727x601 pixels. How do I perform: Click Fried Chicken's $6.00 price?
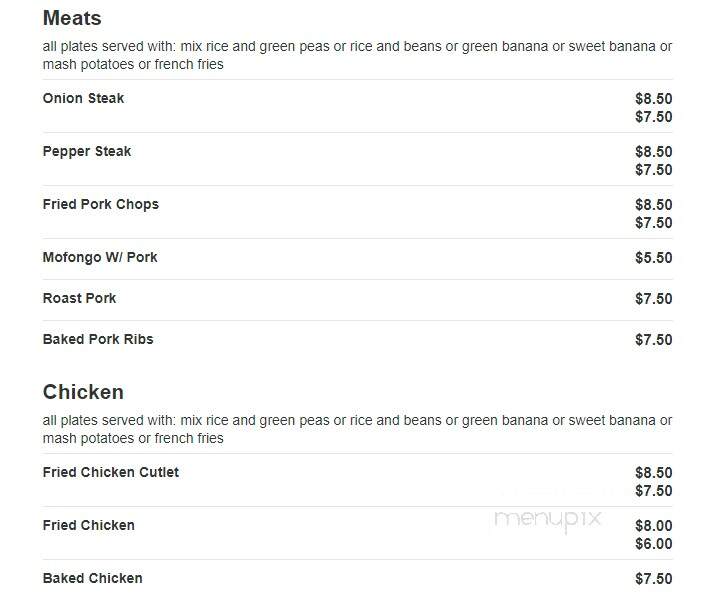point(654,544)
